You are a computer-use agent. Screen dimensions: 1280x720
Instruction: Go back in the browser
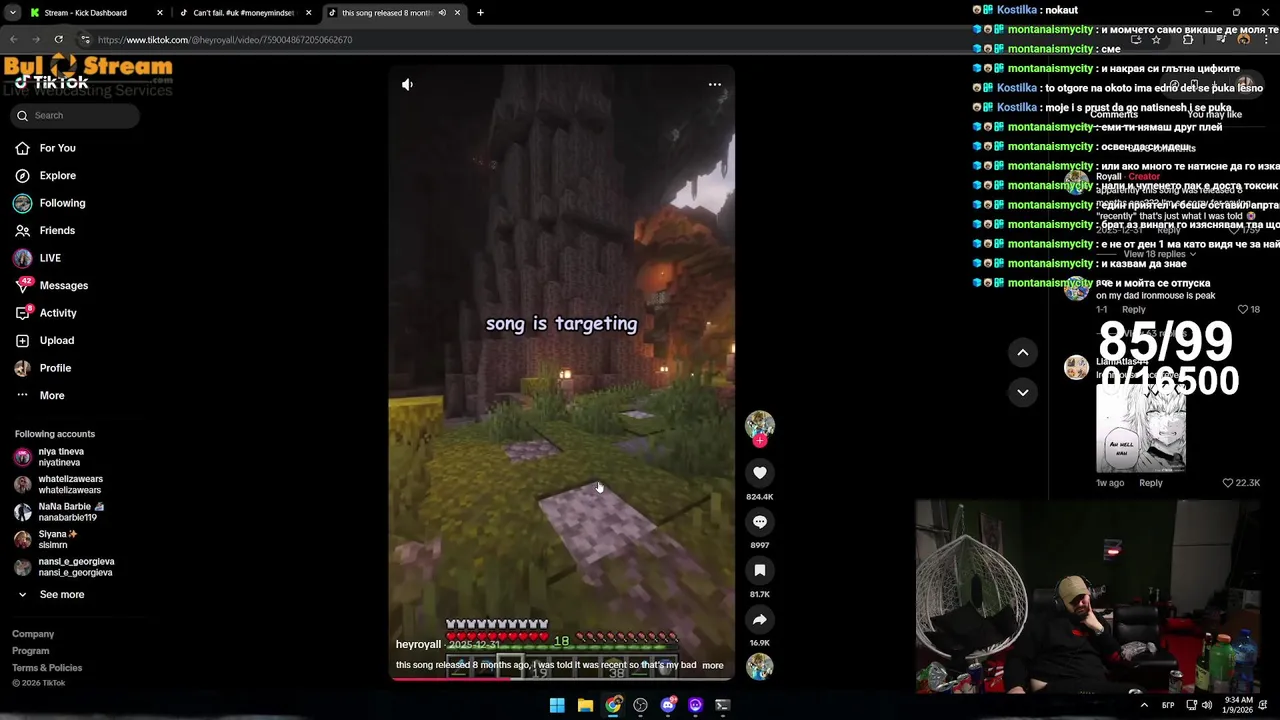pyautogui.click(x=14, y=40)
